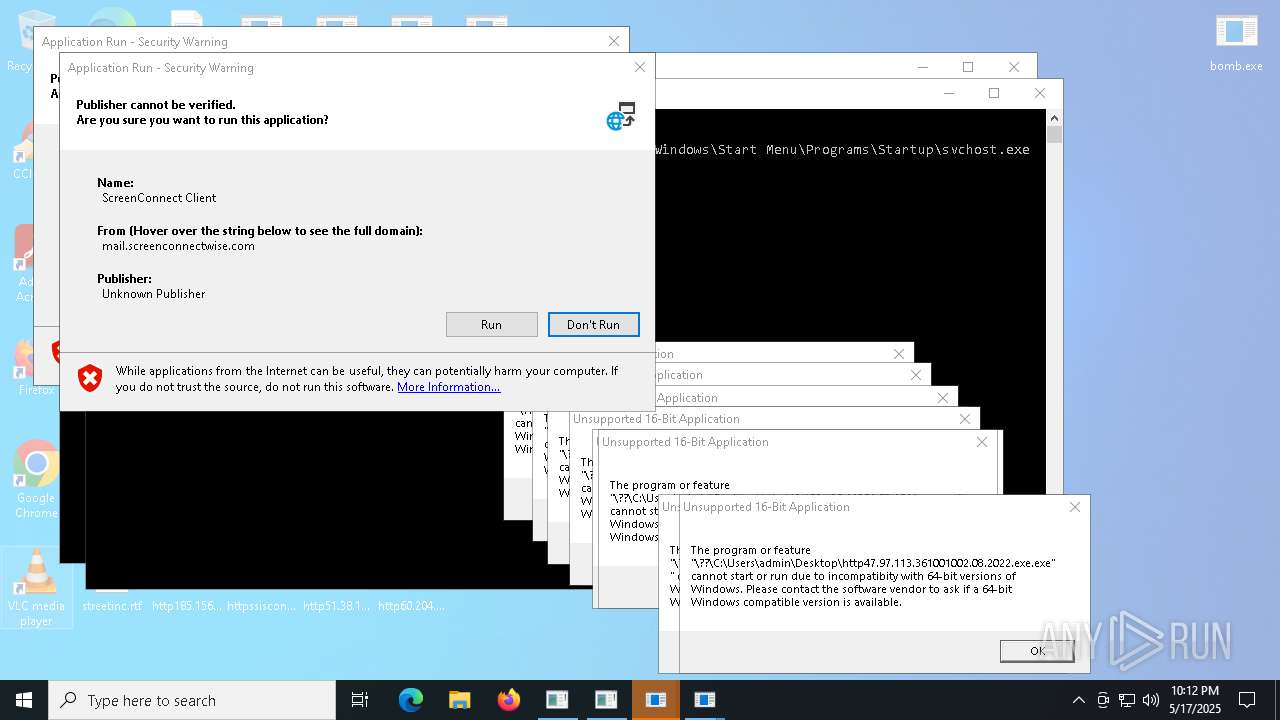Open the notification center icon
The image size is (1280, 720).
point(1247,700)
